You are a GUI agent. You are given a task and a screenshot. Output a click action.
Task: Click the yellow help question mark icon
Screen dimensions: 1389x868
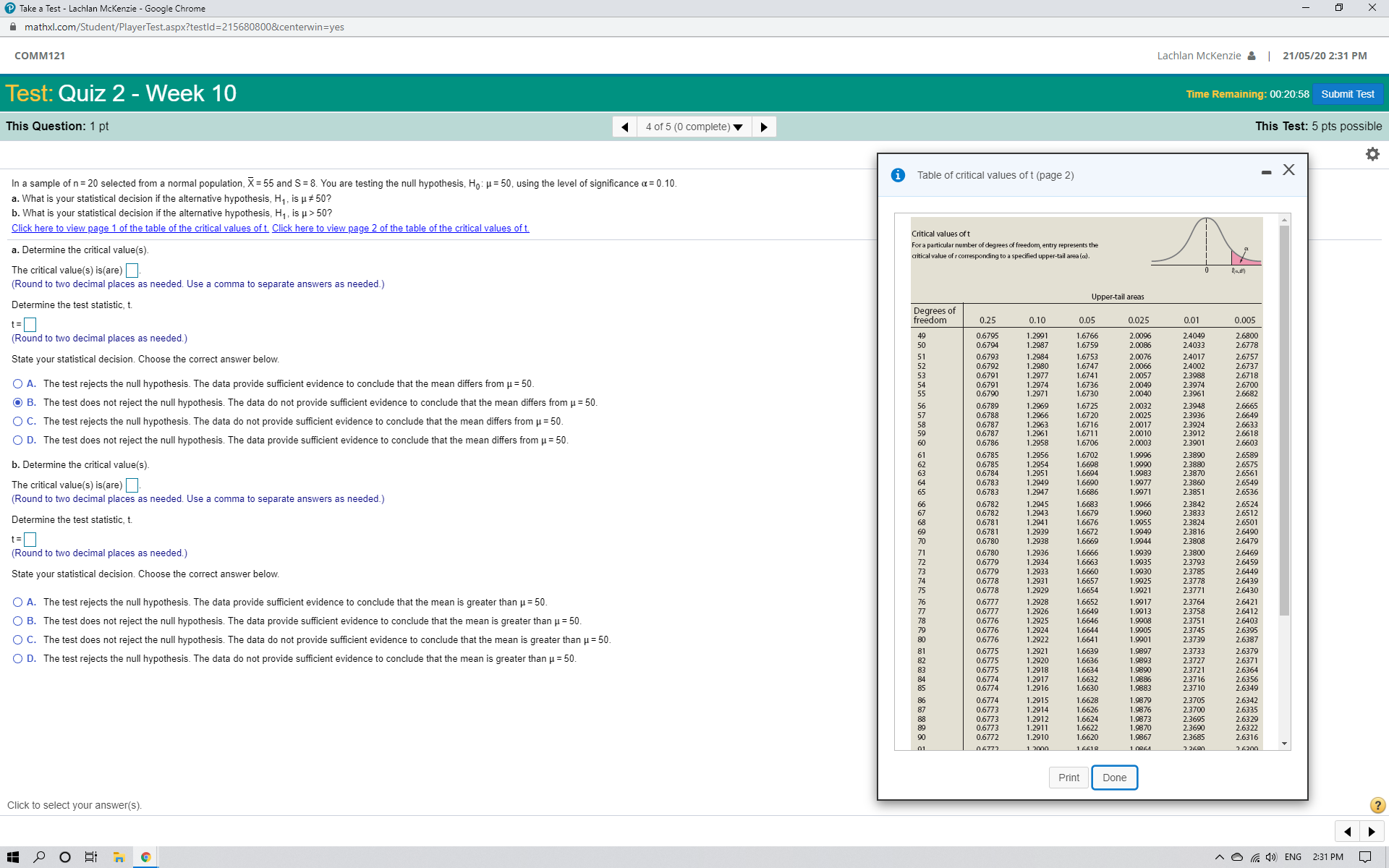[x=1377, y=805]
